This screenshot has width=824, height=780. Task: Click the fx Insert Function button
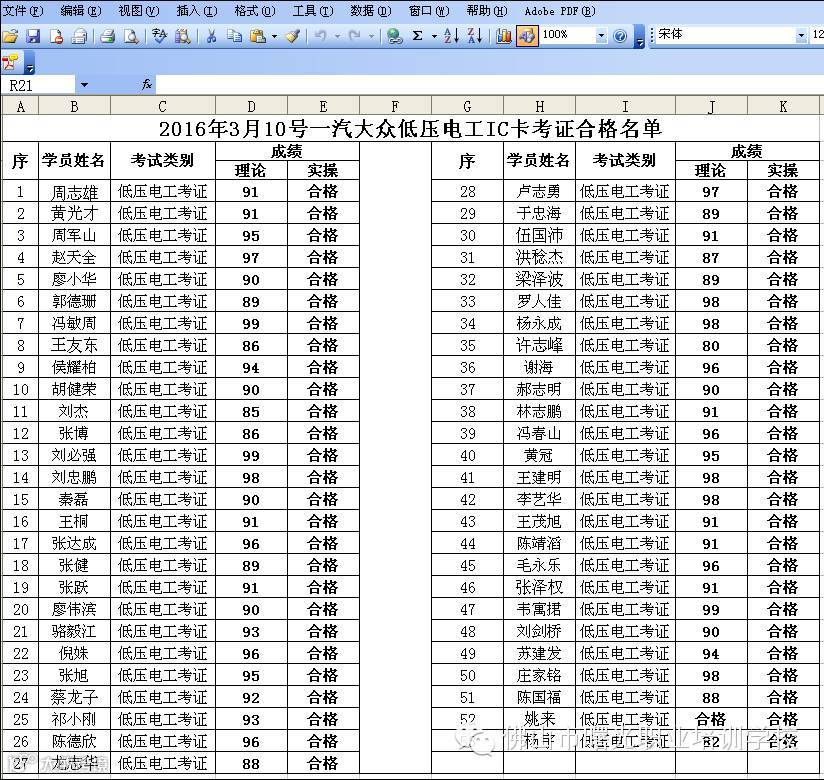(147, 84)
